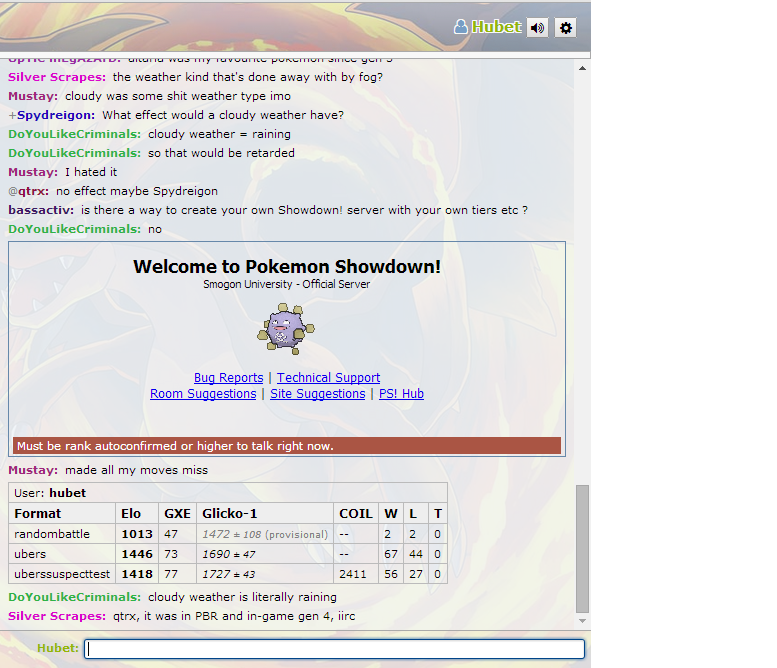Open the Room Suggestions link
The image size is (777, 668).
tap(203, 393)
